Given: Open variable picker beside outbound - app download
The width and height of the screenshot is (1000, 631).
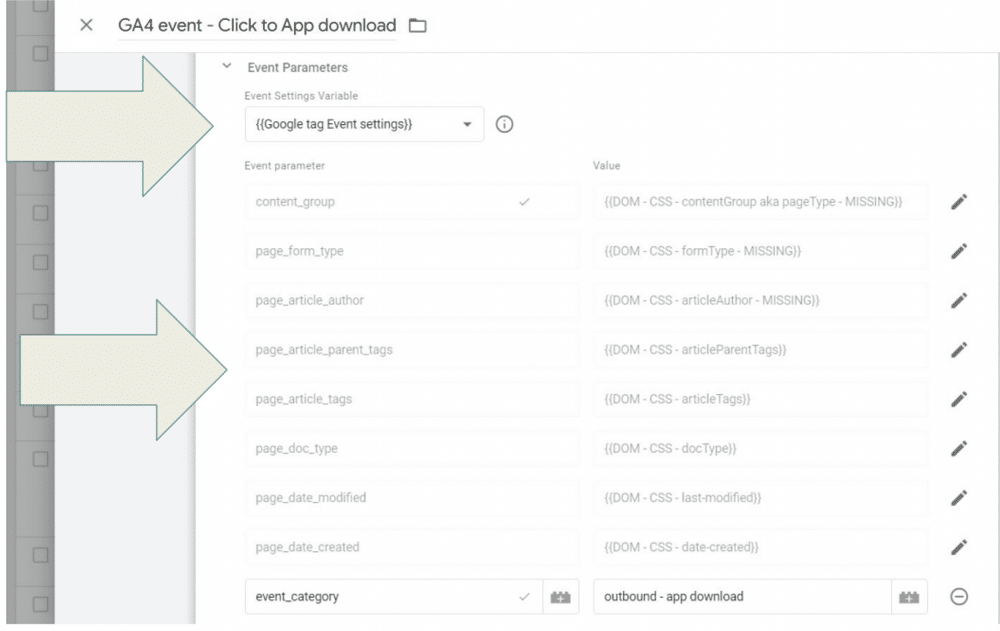Looking at the screenshot, I should pos(909,597).
